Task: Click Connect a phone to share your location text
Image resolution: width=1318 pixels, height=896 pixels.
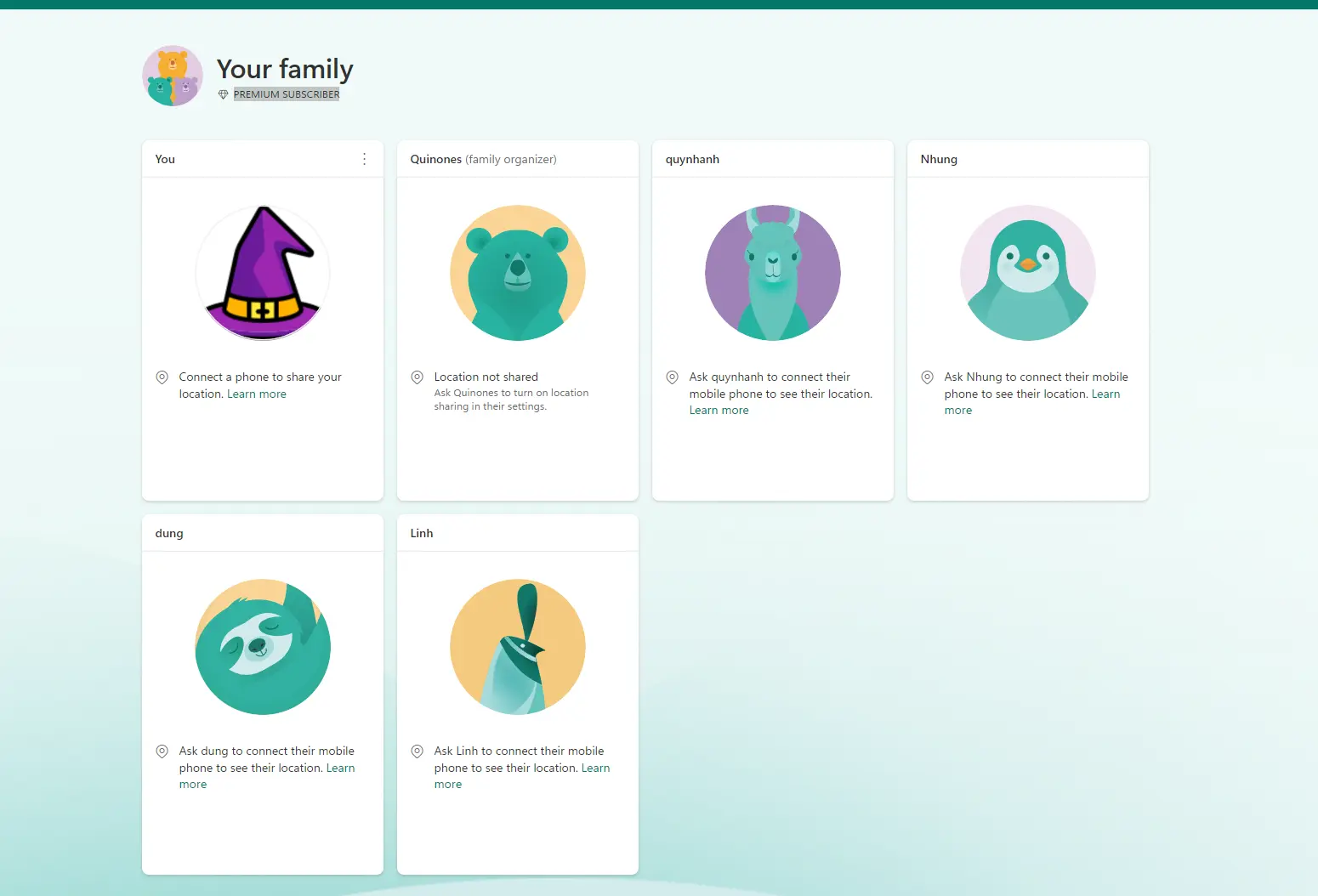Action: click(260, 385)
